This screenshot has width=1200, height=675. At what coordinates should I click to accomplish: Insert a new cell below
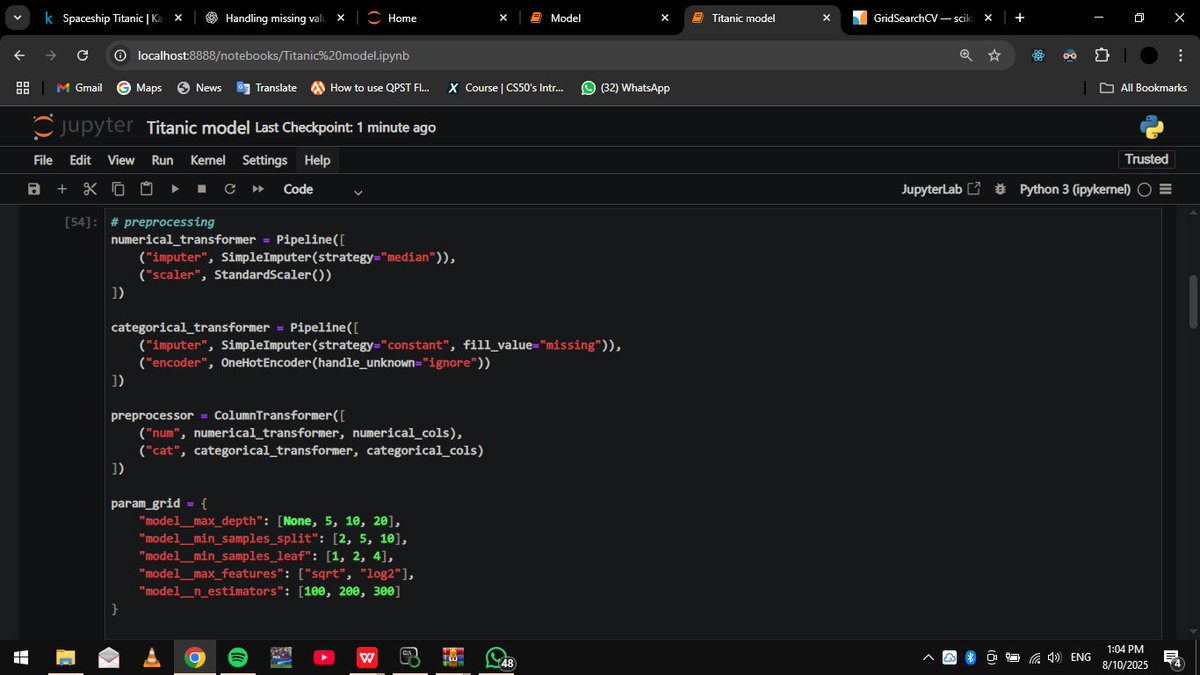coord(61,188)
